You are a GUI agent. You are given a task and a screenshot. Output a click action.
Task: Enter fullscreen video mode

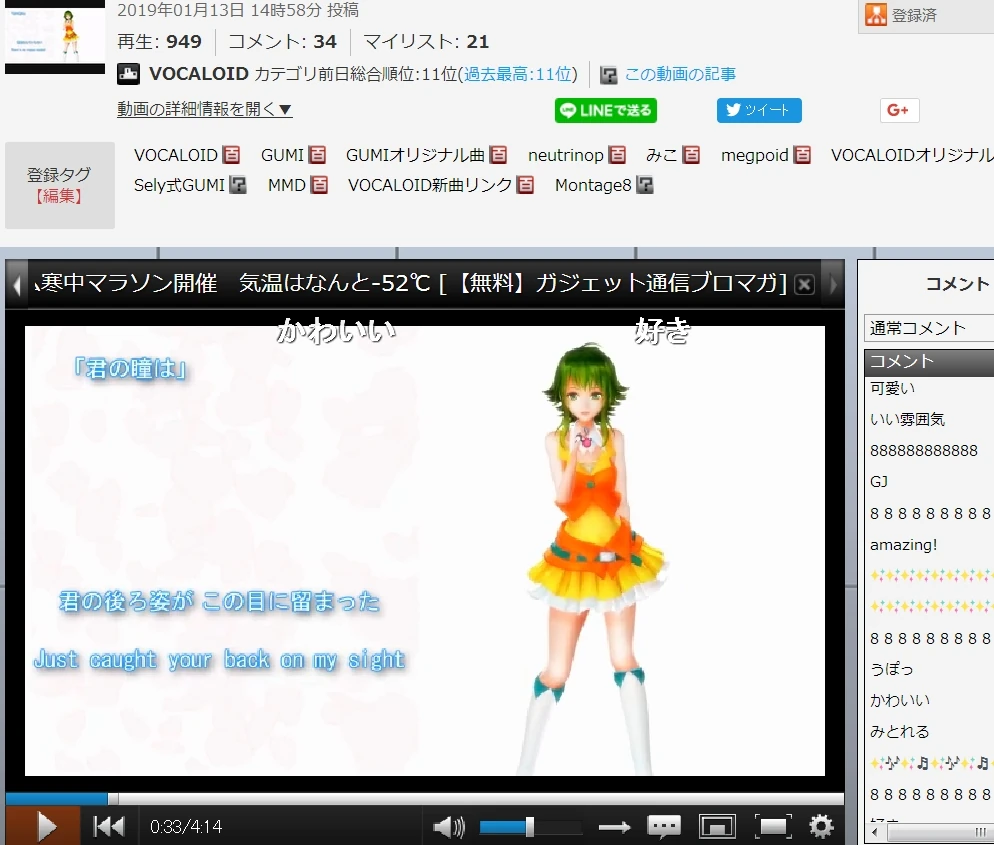pos(773,827)
